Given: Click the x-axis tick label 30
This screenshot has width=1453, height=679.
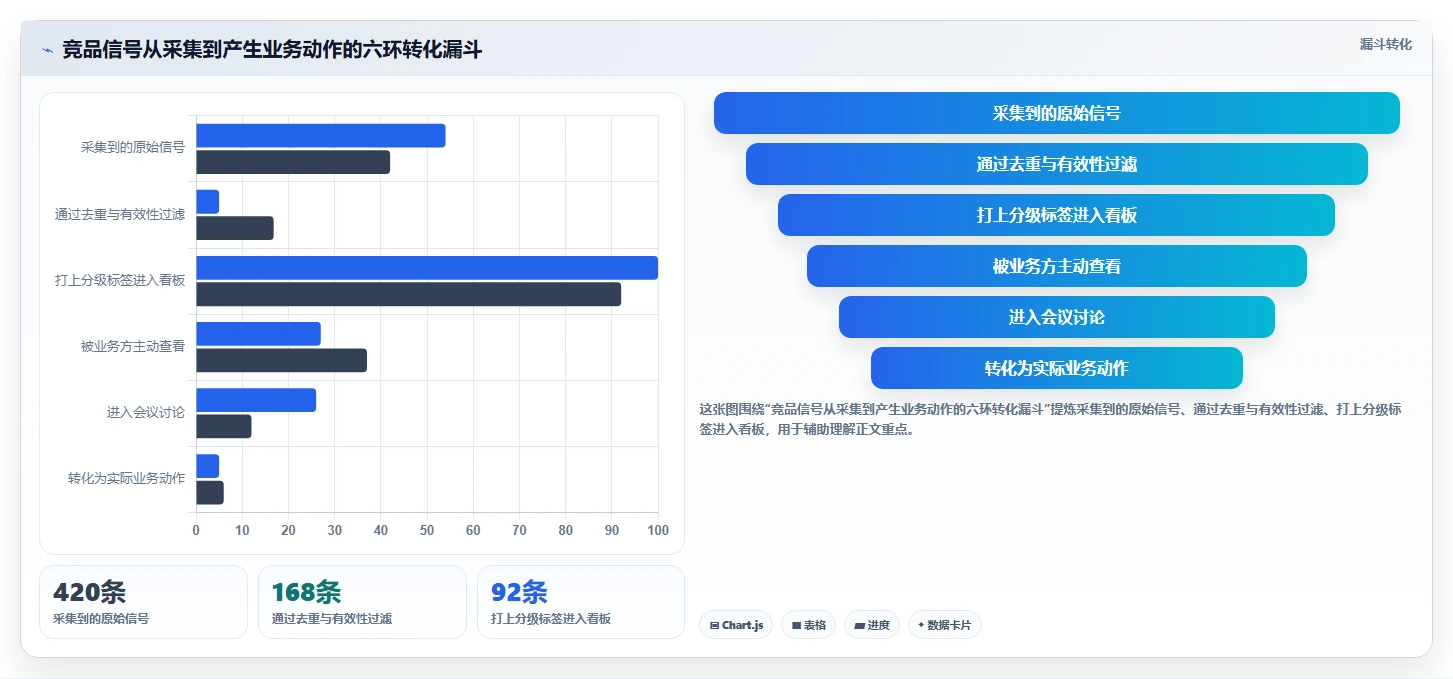Looking at the screenshot, I should pos(335,530).
